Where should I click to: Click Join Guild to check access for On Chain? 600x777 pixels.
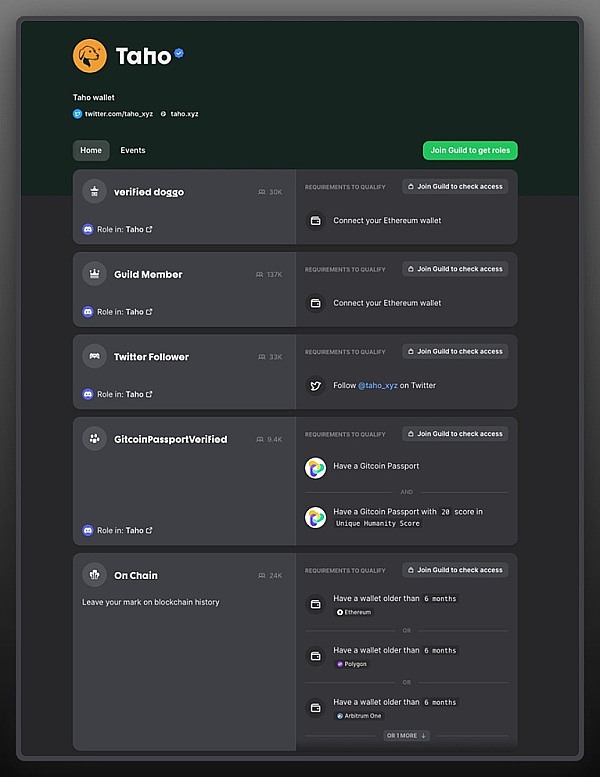coord(455,570)
